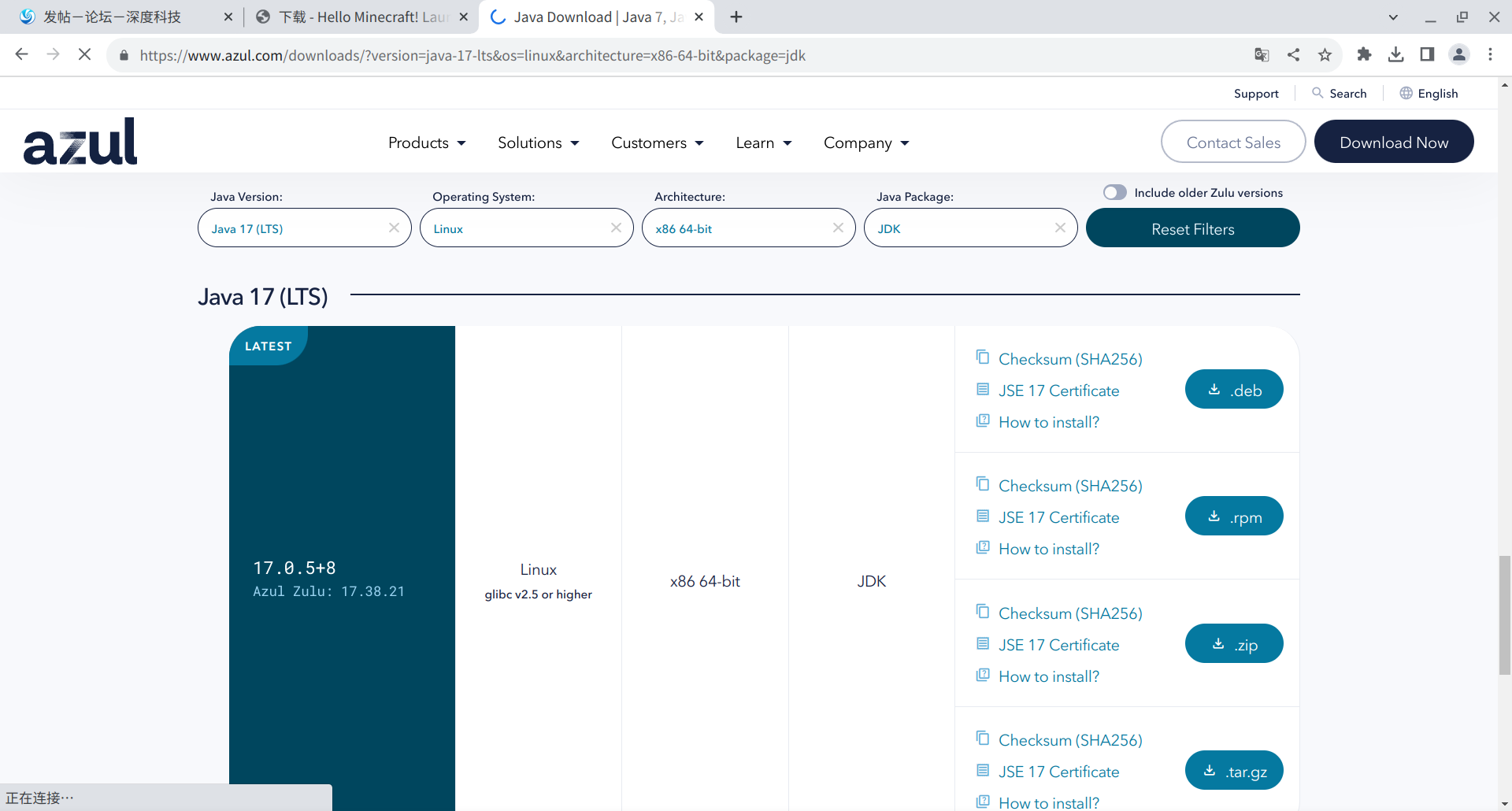Download the .tar.gz package
Image resolution: width=1512 pixels, height=811 pixels.
(x=1234, y=771)
